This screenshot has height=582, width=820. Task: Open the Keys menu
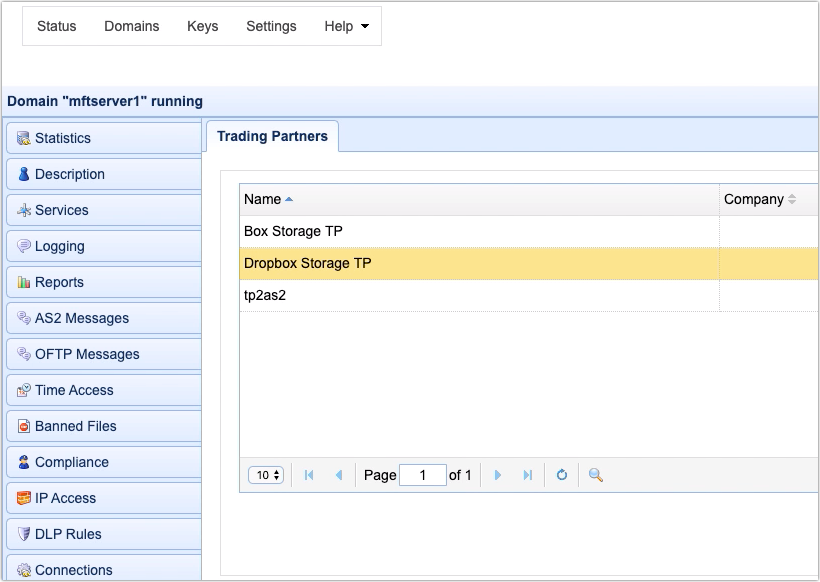[x=202, y=26]
